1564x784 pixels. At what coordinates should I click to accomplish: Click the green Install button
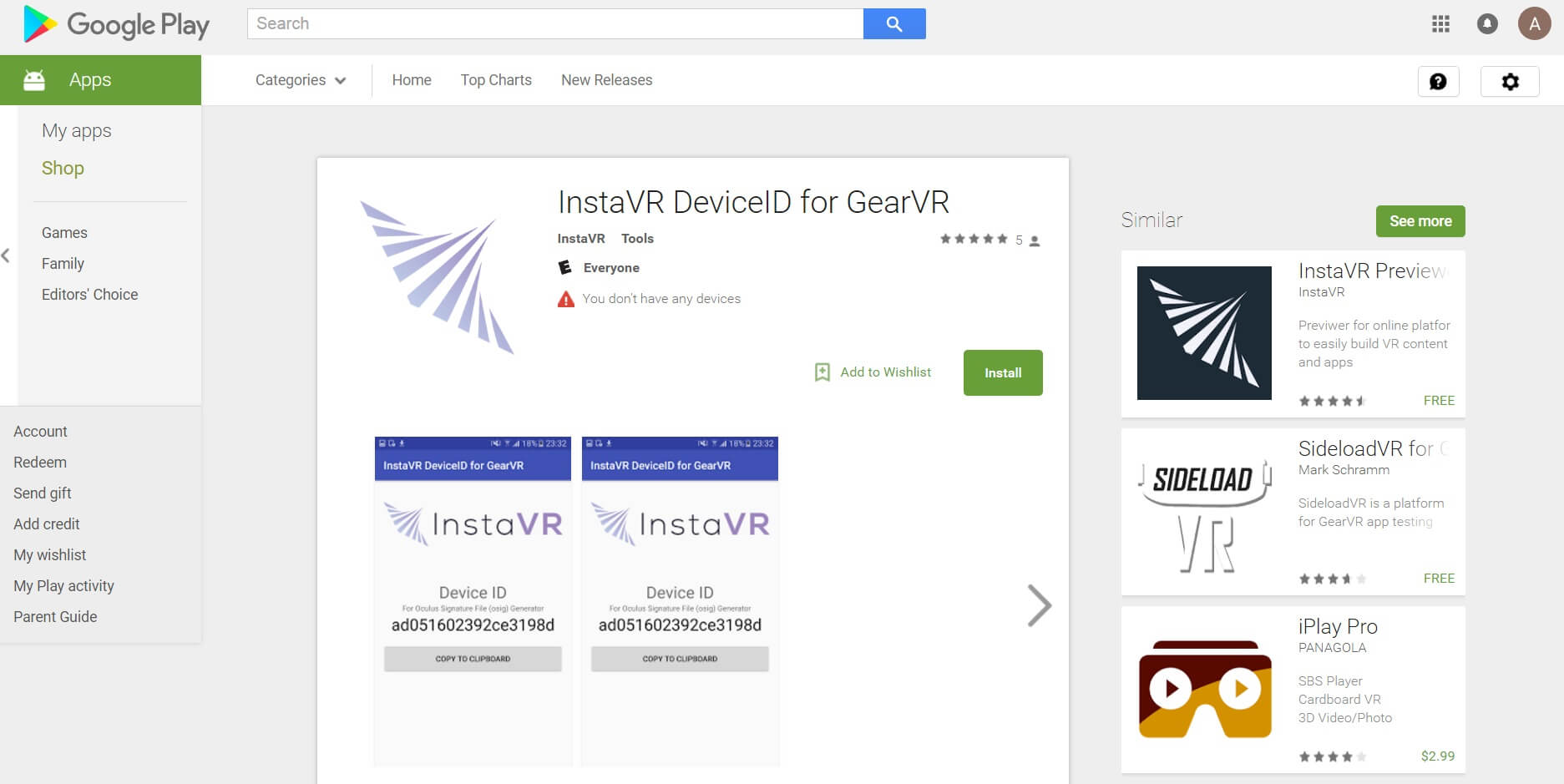tap(1003, 372)
